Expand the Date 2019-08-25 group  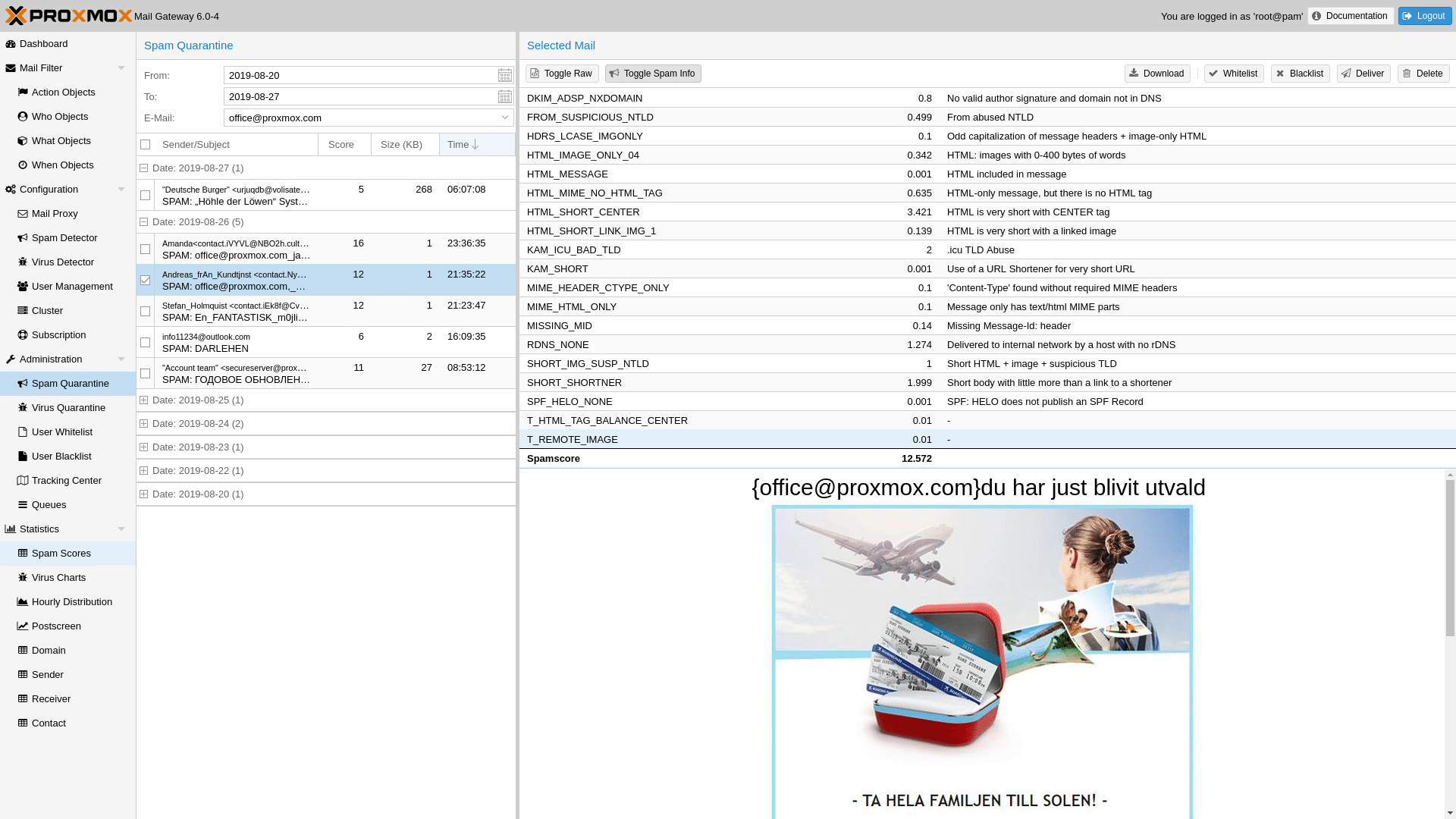(144, 400)
